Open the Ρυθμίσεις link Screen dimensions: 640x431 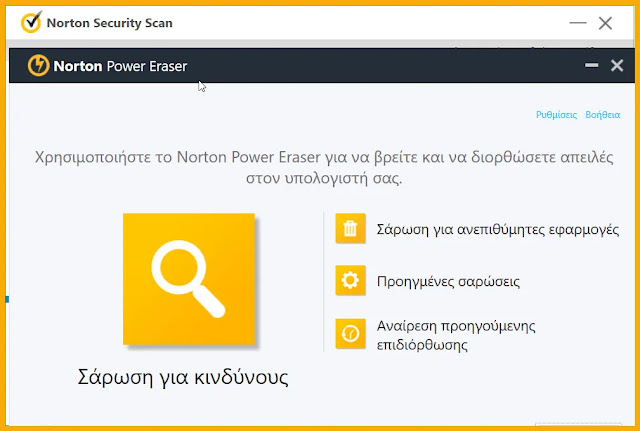coord(556,115)
